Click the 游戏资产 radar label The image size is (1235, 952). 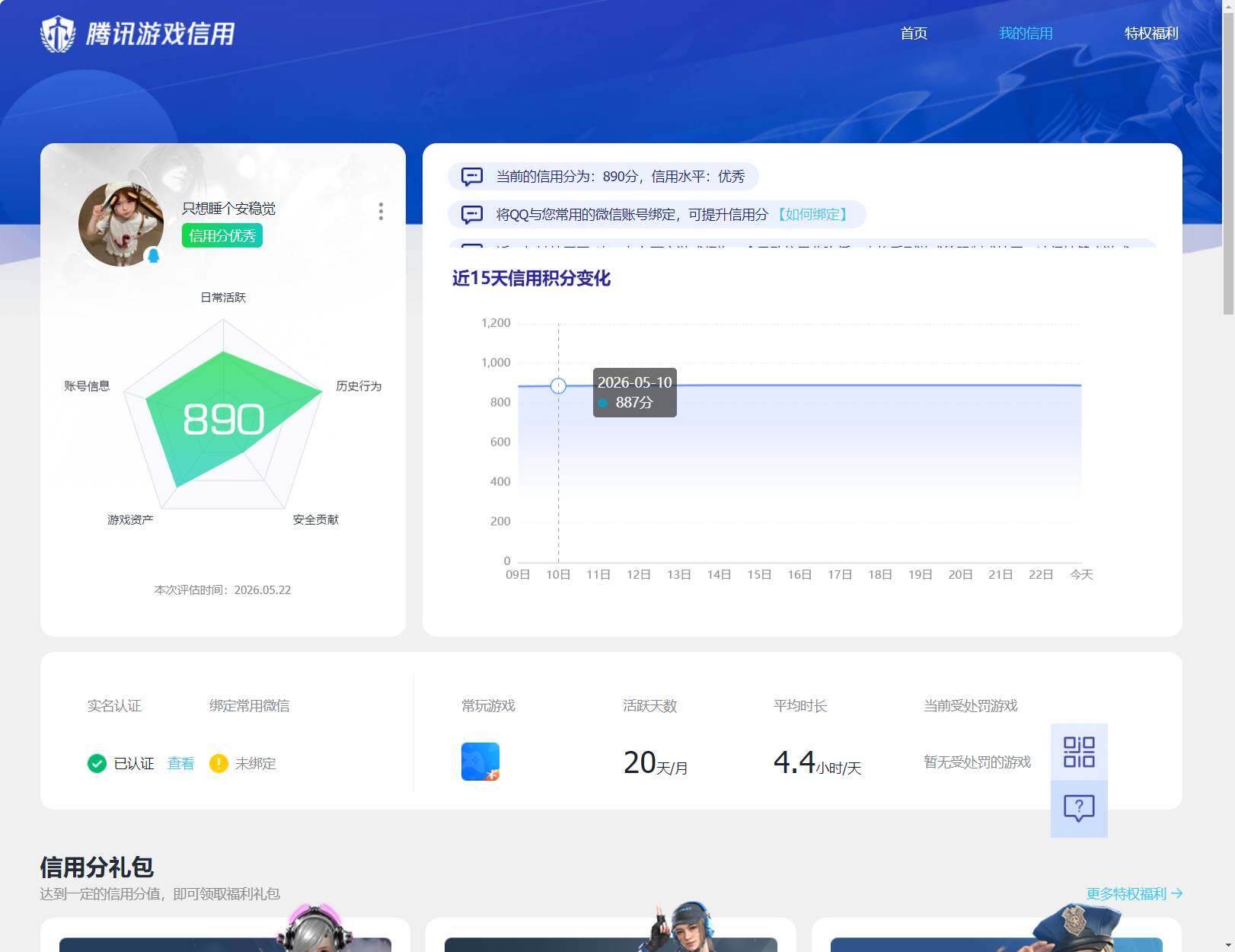click(130, 519)
